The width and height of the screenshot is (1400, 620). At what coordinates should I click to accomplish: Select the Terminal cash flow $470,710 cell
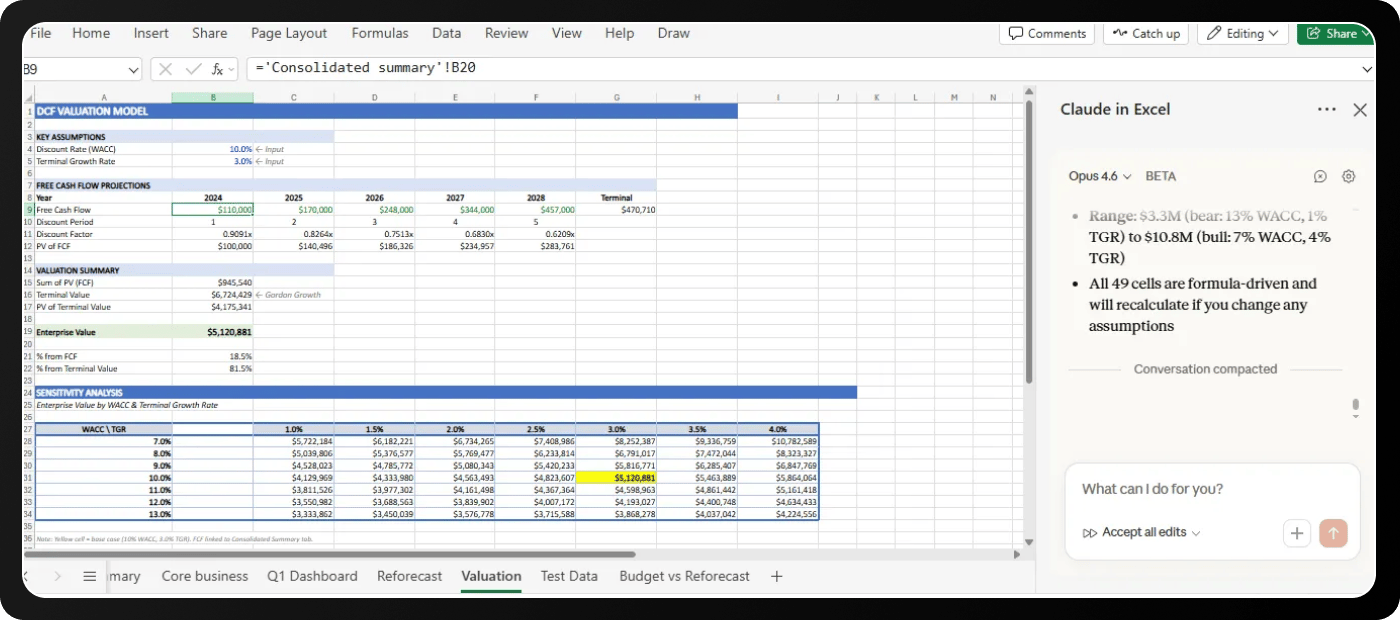(x=616, y=210)
